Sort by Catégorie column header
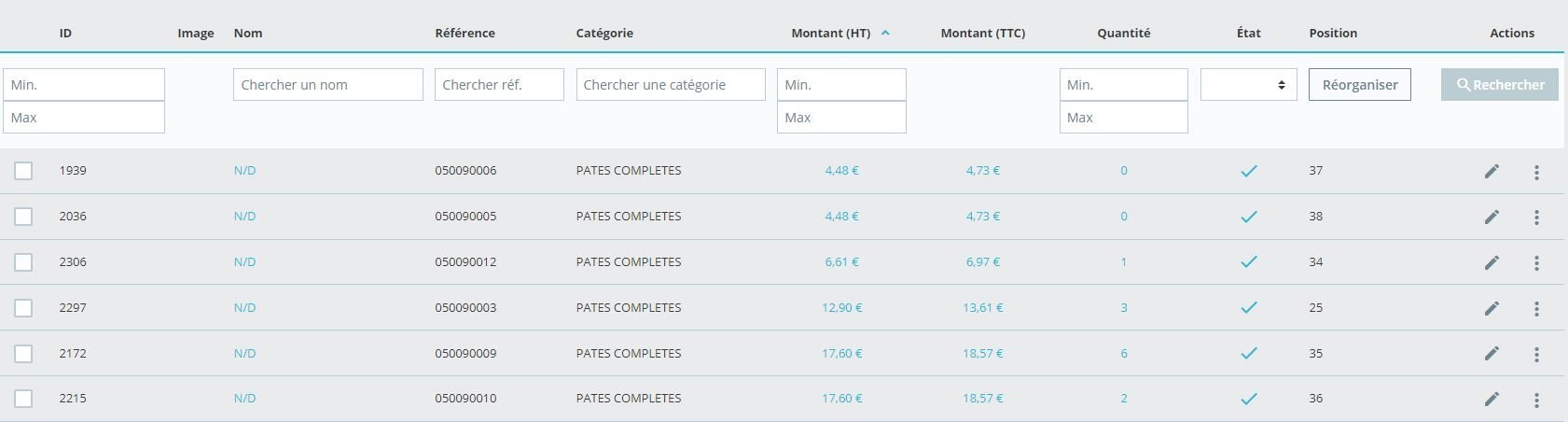 (604, 33)
